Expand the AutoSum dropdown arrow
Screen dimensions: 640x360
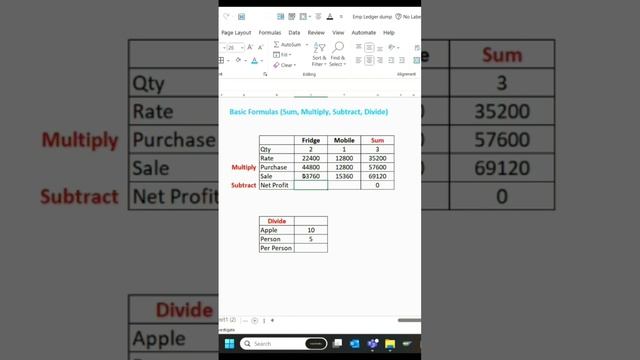[307, 44]
